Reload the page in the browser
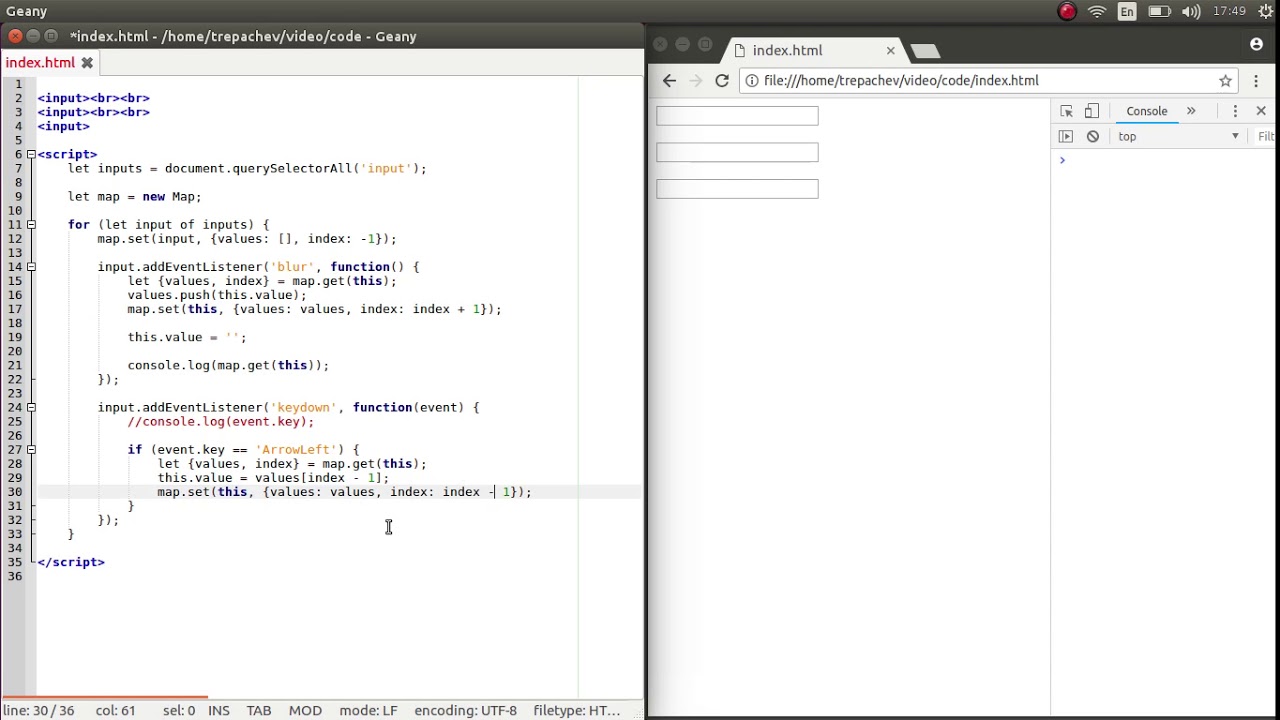This screenshot has width=1280, height=720. [x=721, y=81]
